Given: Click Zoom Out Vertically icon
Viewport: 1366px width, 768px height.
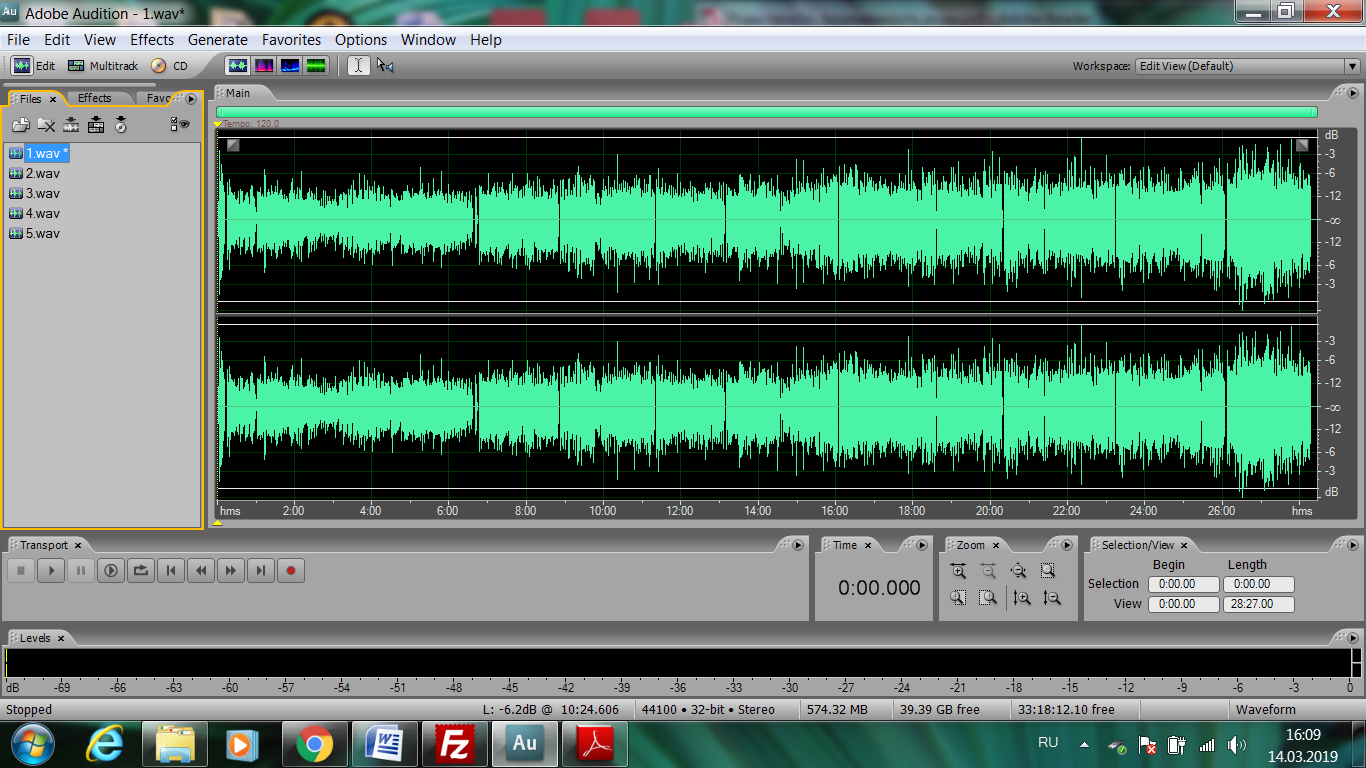Looking at the screenshot, I should tap(1051, 598).
